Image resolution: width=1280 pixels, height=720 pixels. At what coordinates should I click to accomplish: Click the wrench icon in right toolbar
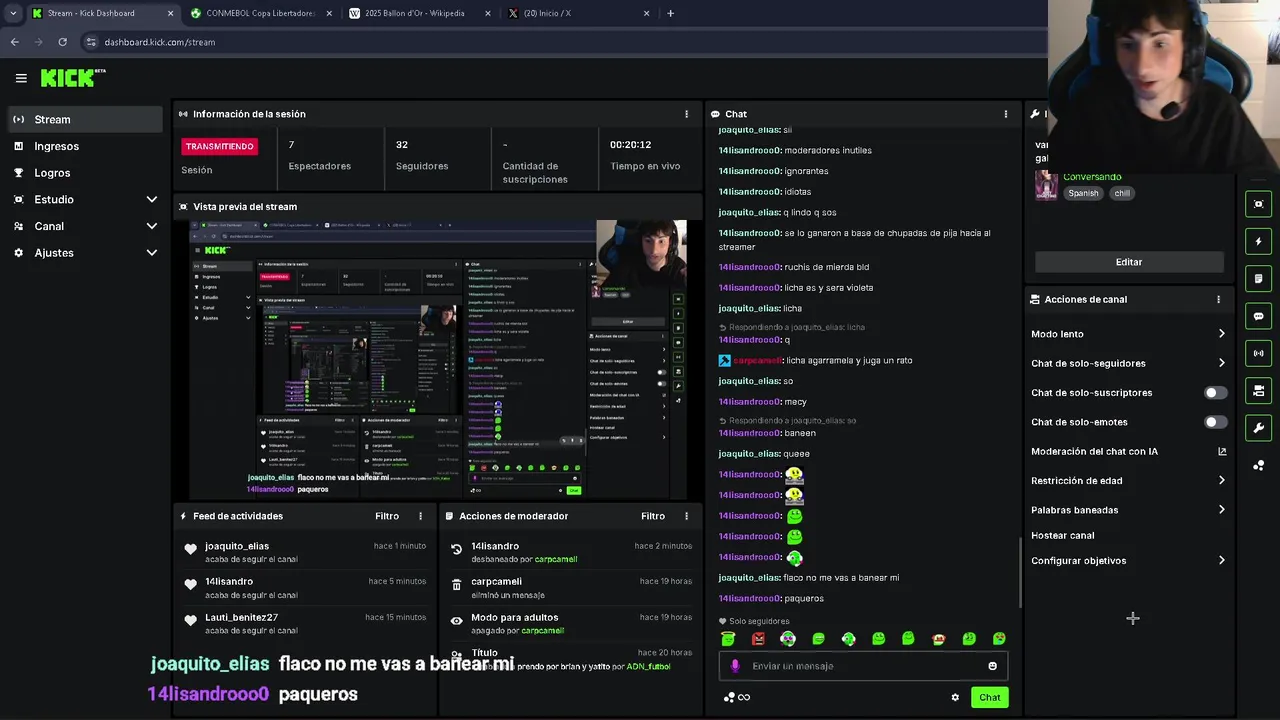[1258, 428]
